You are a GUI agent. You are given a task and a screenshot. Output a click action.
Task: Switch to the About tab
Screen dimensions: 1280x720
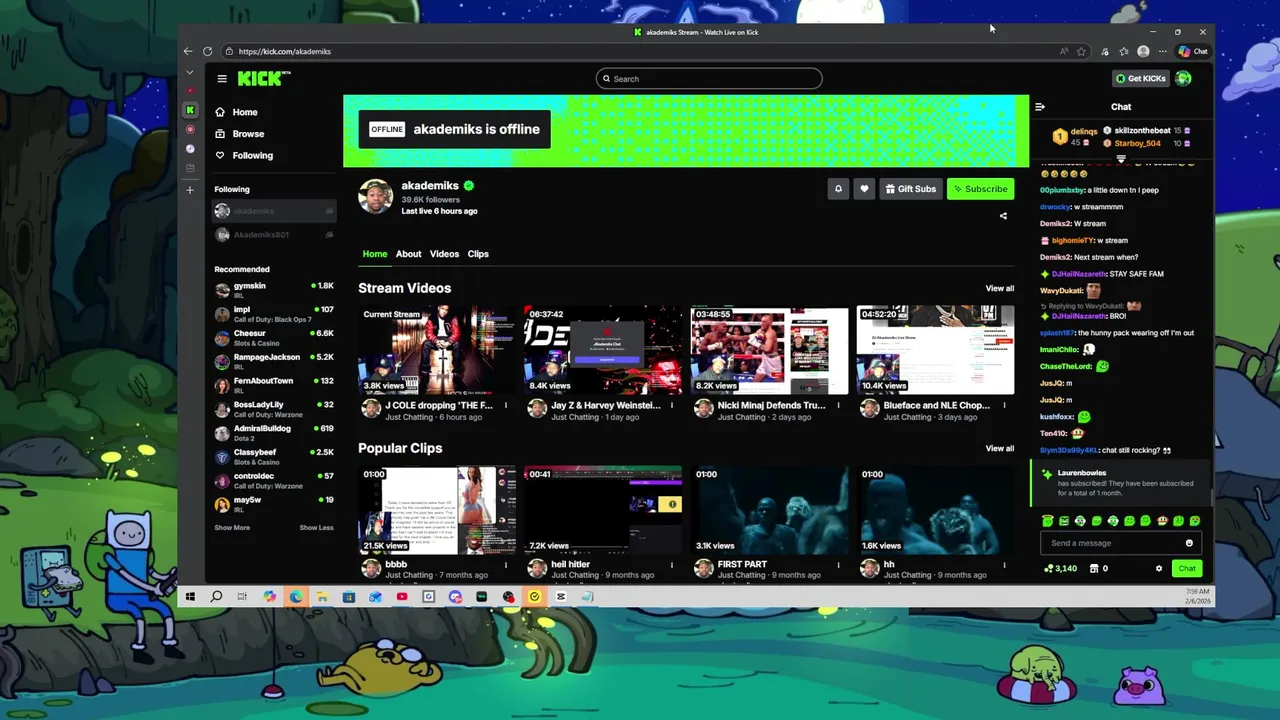point(408,254)
